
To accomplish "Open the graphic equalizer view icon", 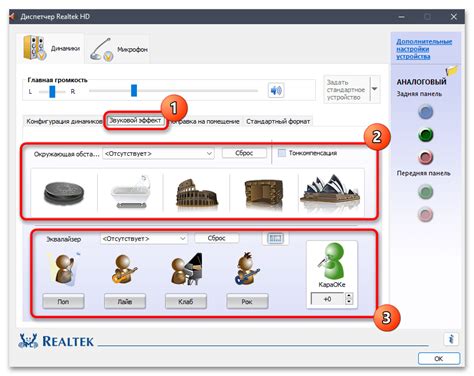I will pos(275,238).
